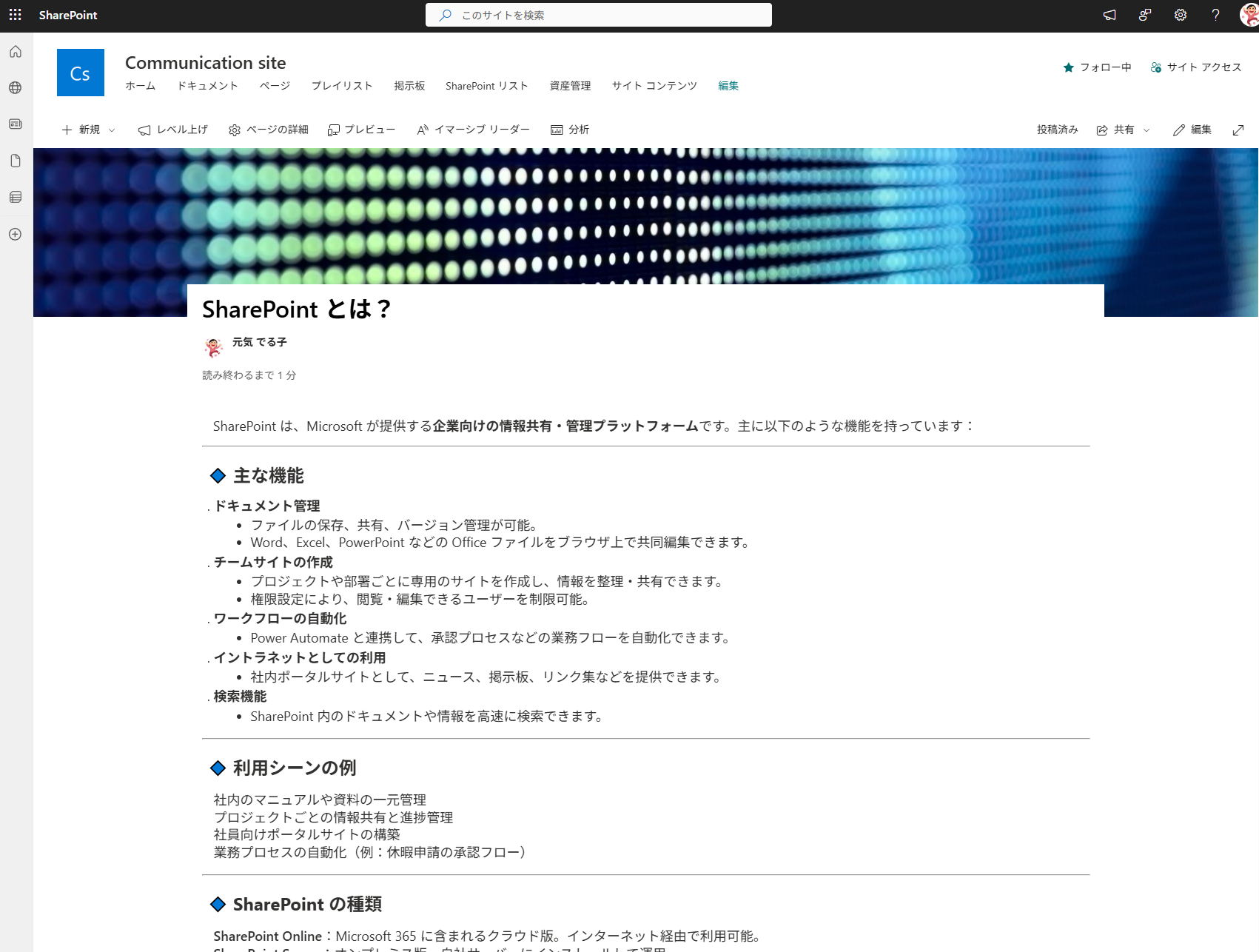Image resolution: width=1259 pixels, height=952 pixels.
Task: Click the 投稿済み status label
Action: pyautogui.click(x=1057, y=130)
